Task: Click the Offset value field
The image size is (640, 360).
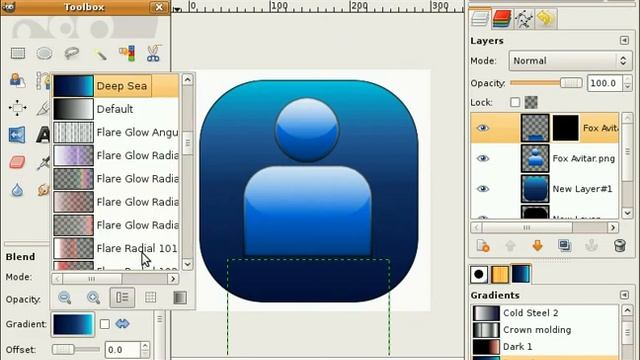Action: (122, 350)
